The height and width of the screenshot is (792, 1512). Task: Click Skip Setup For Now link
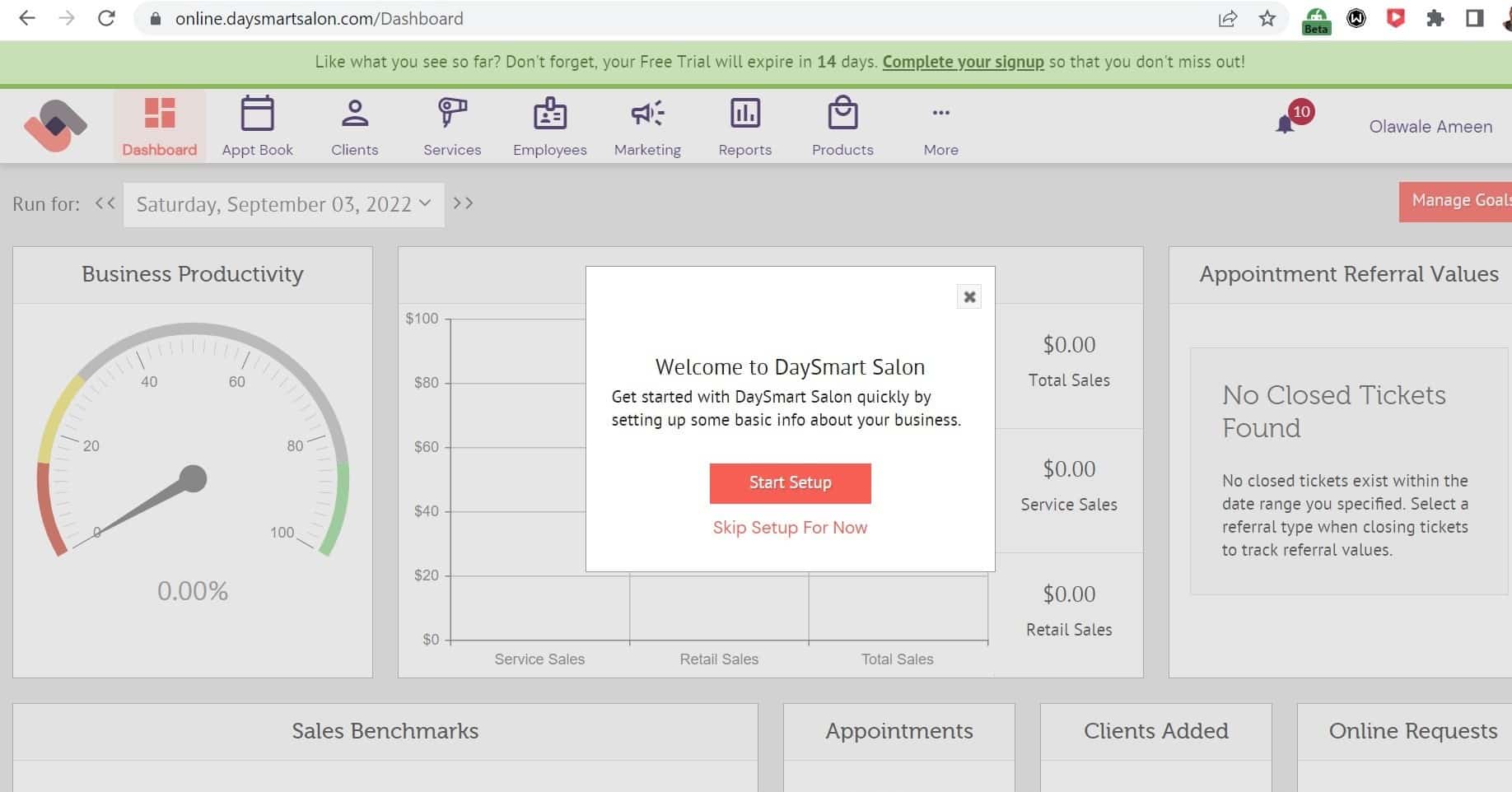pos(790,528)
